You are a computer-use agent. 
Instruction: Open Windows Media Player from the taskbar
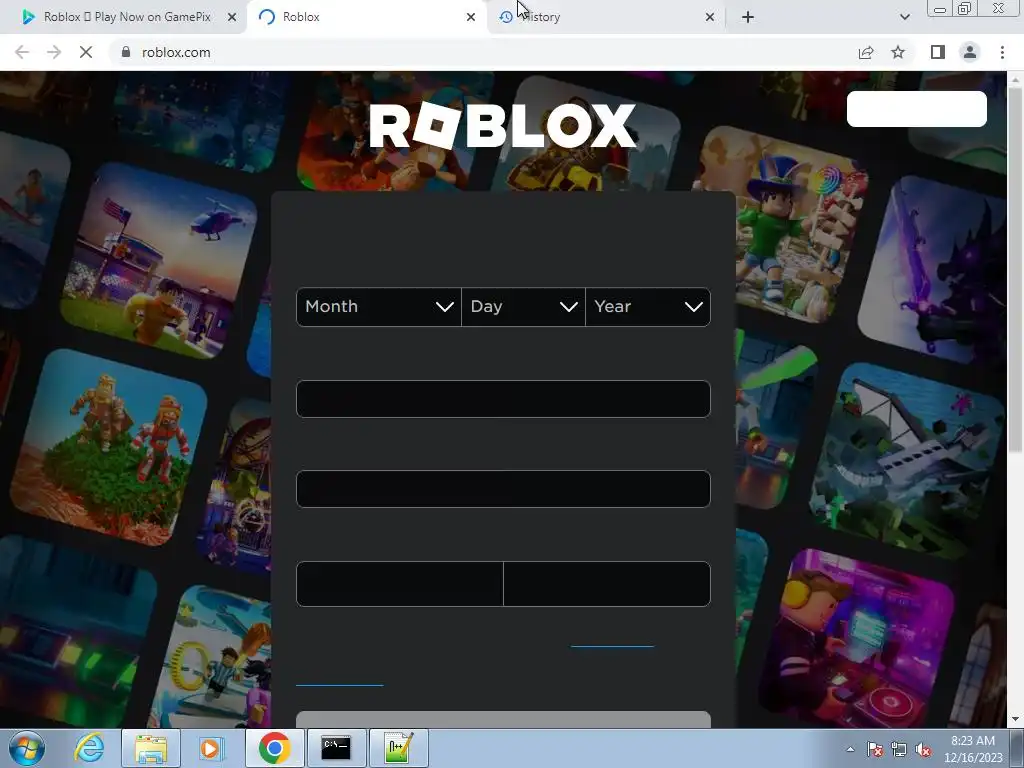point(211,748)
